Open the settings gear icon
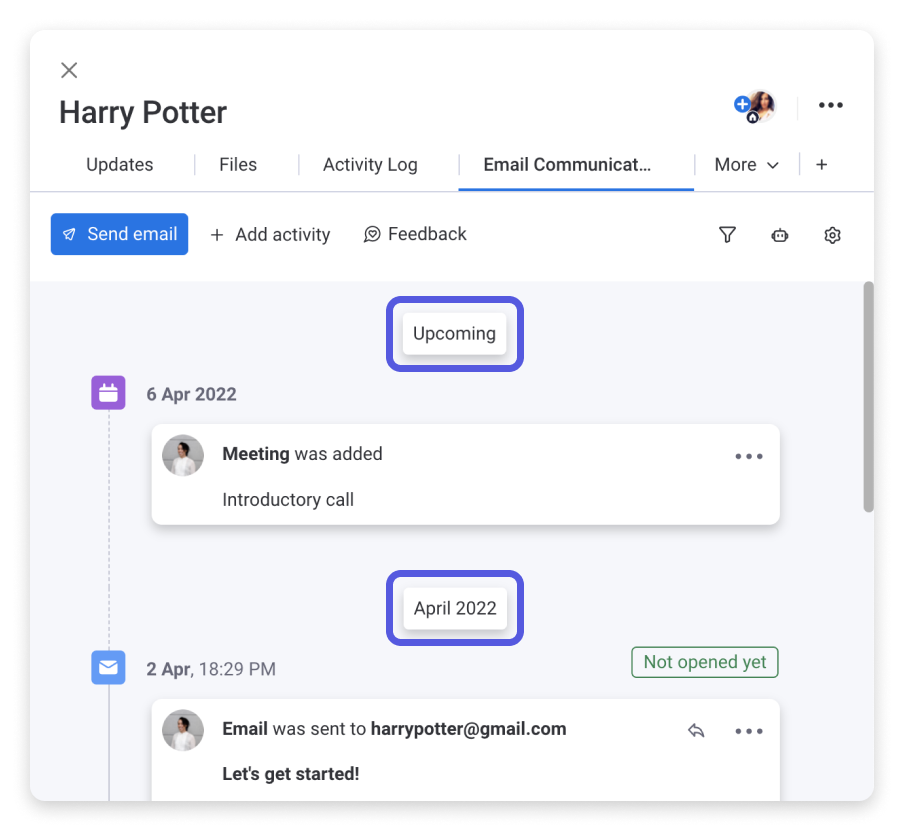This screenshot has width=903, height=831. point(832,235)
